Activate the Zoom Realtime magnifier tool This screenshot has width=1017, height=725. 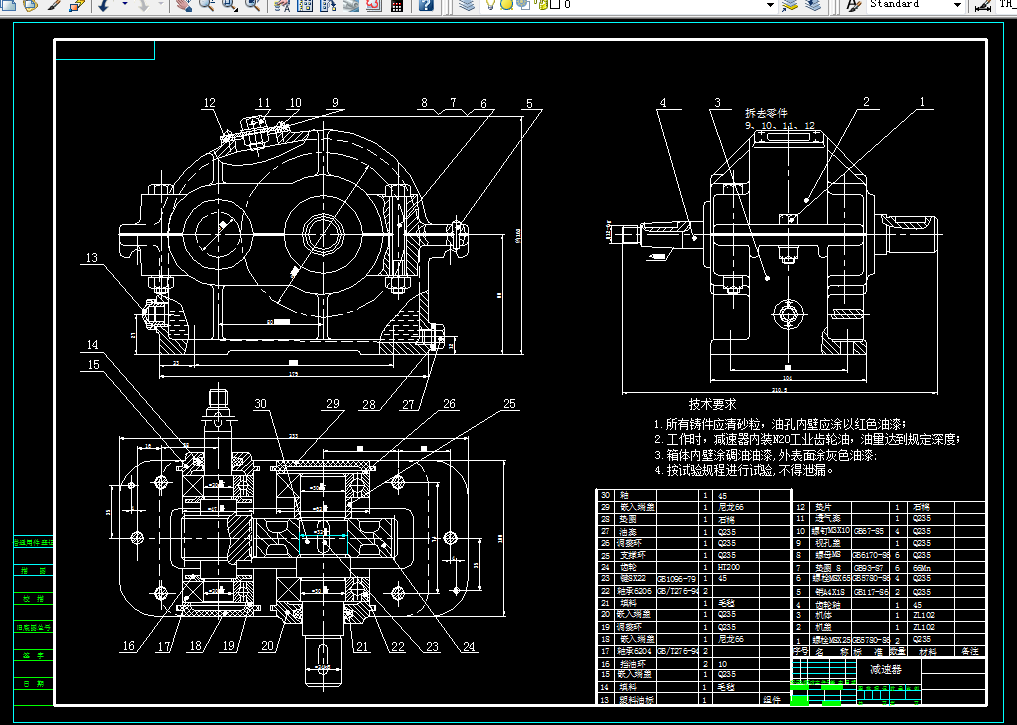(206, 5)
